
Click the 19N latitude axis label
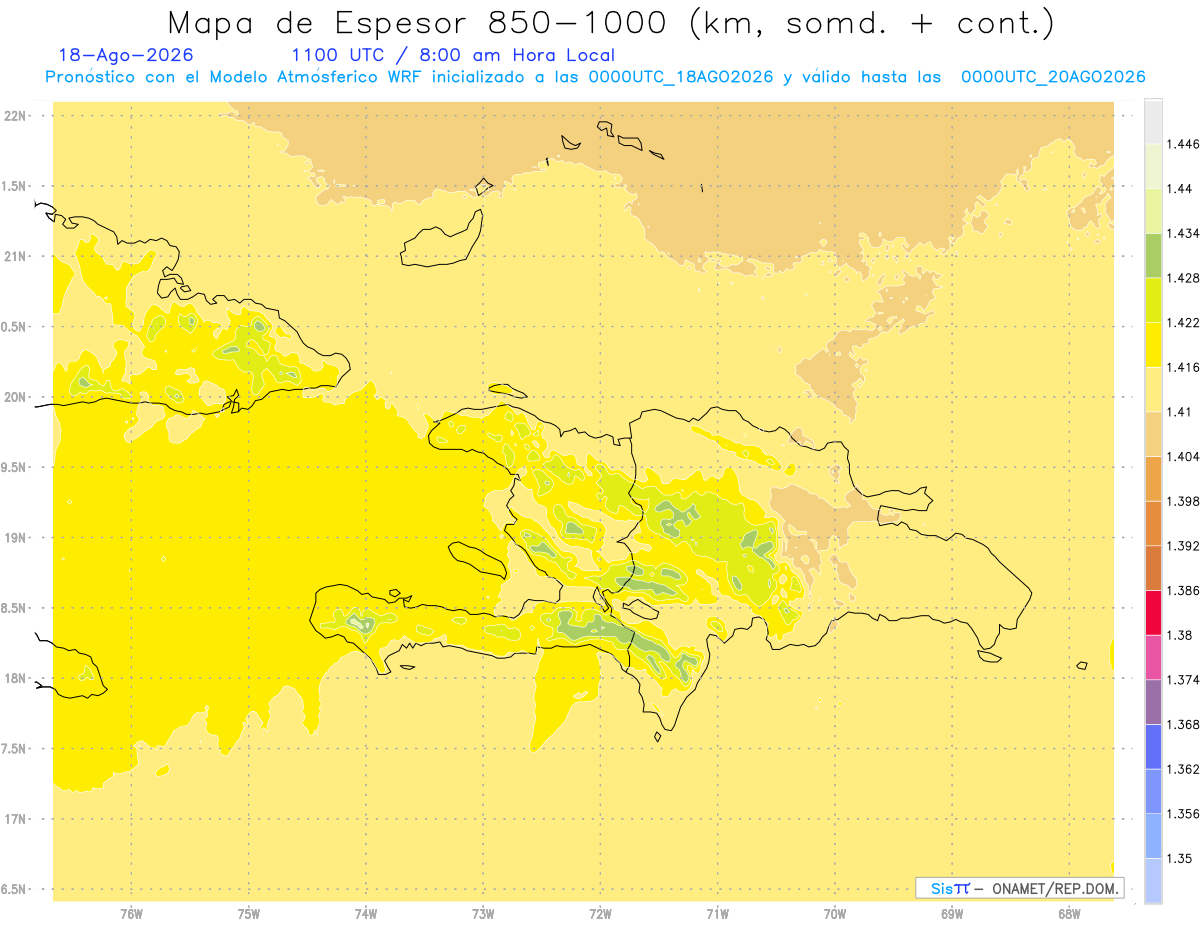click(14, 538)
